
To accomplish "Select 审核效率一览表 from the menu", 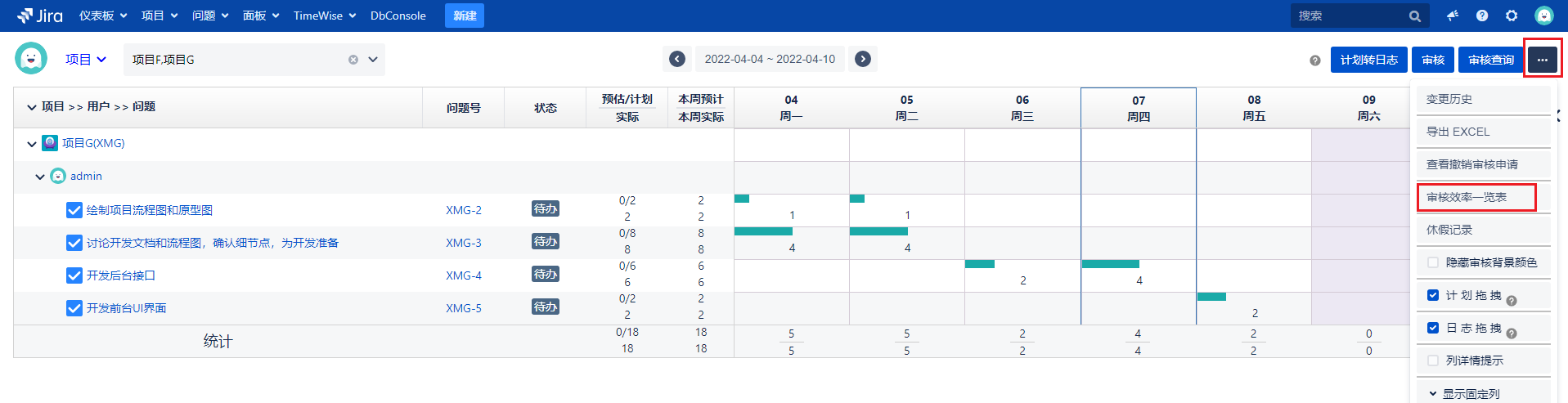I will (1467, 197).
